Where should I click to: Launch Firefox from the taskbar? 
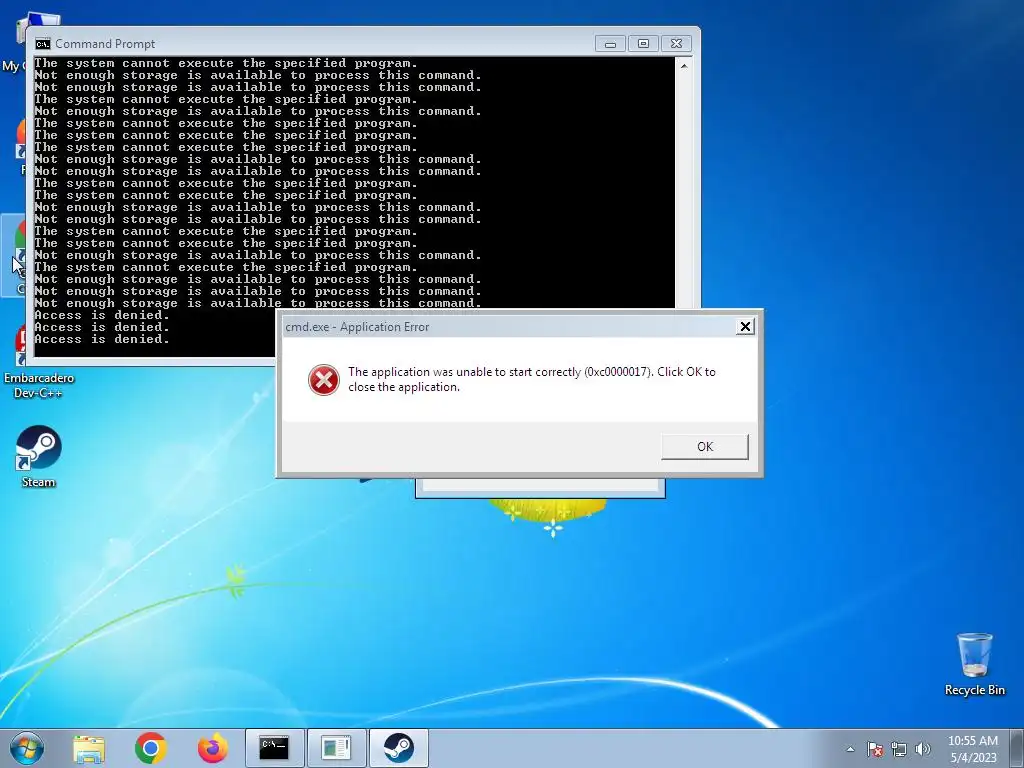[x=213, y=748]
